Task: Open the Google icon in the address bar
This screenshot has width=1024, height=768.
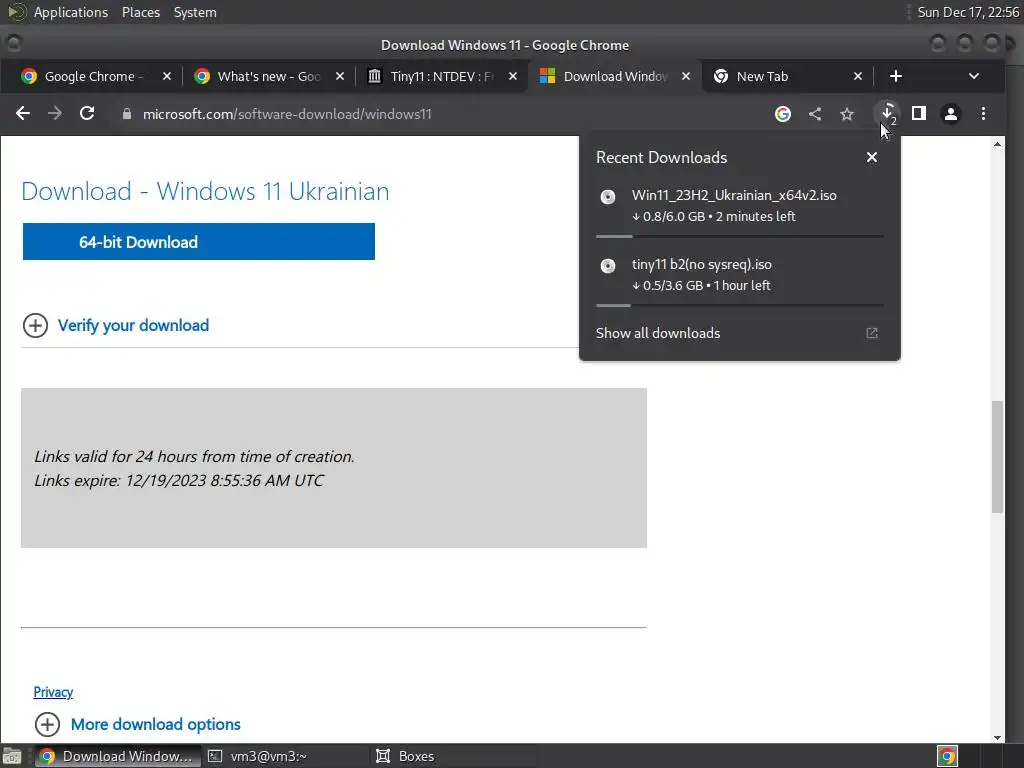Action: (x=782, y=114)
